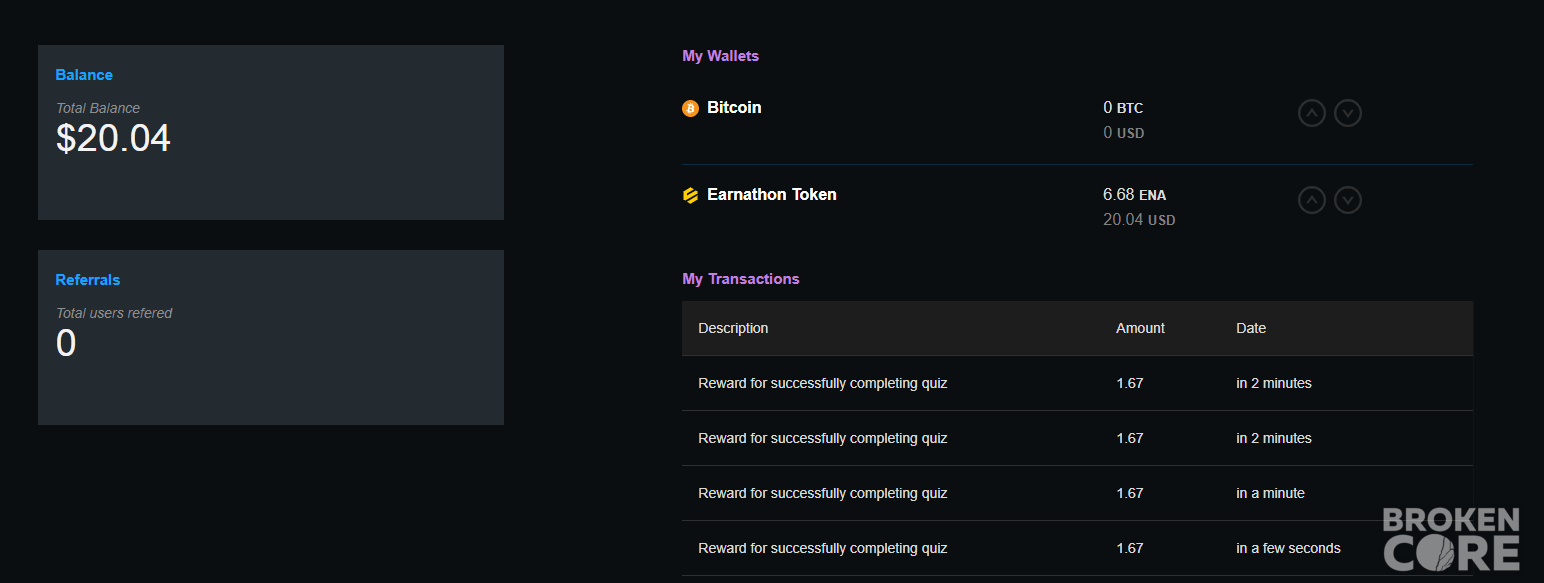Click the 1.67 amount dated "in a minute"
This screenshot has height=583, width=1544.
pyautogui.click(x=1130, y=493)
